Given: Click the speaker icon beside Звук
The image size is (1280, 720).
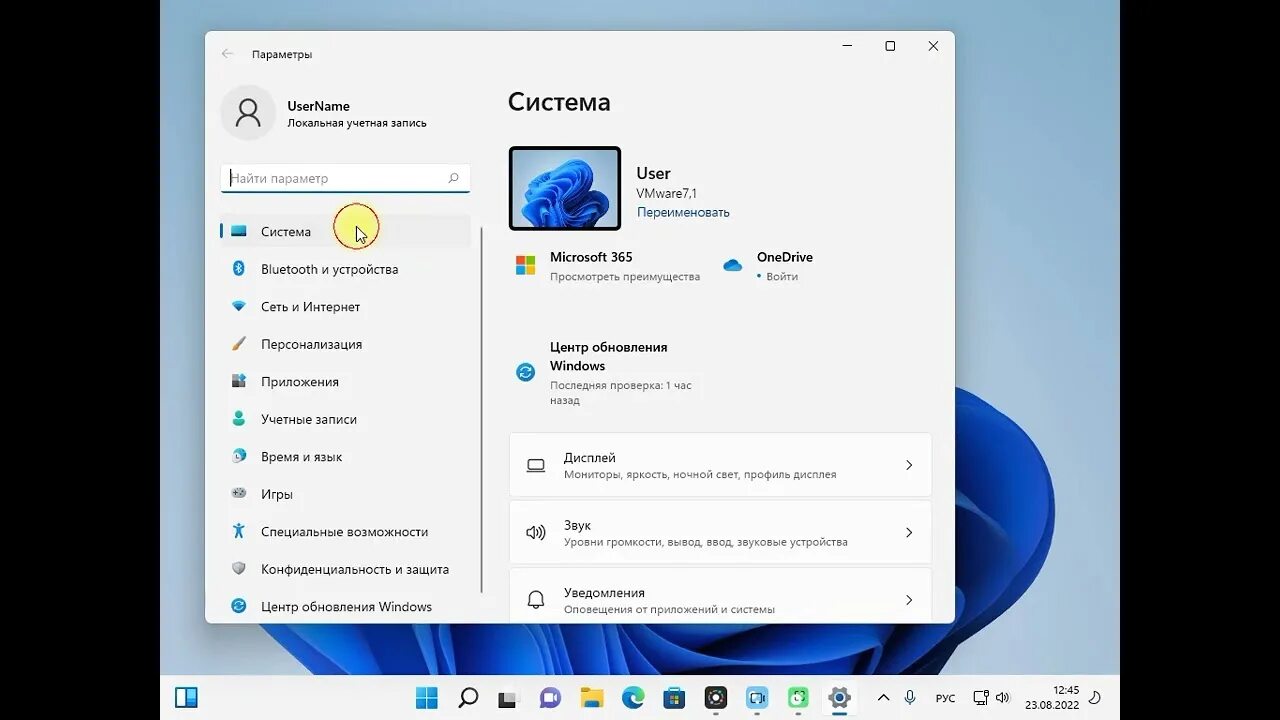Looking at the screenshot, I should [x=536, y=532].
